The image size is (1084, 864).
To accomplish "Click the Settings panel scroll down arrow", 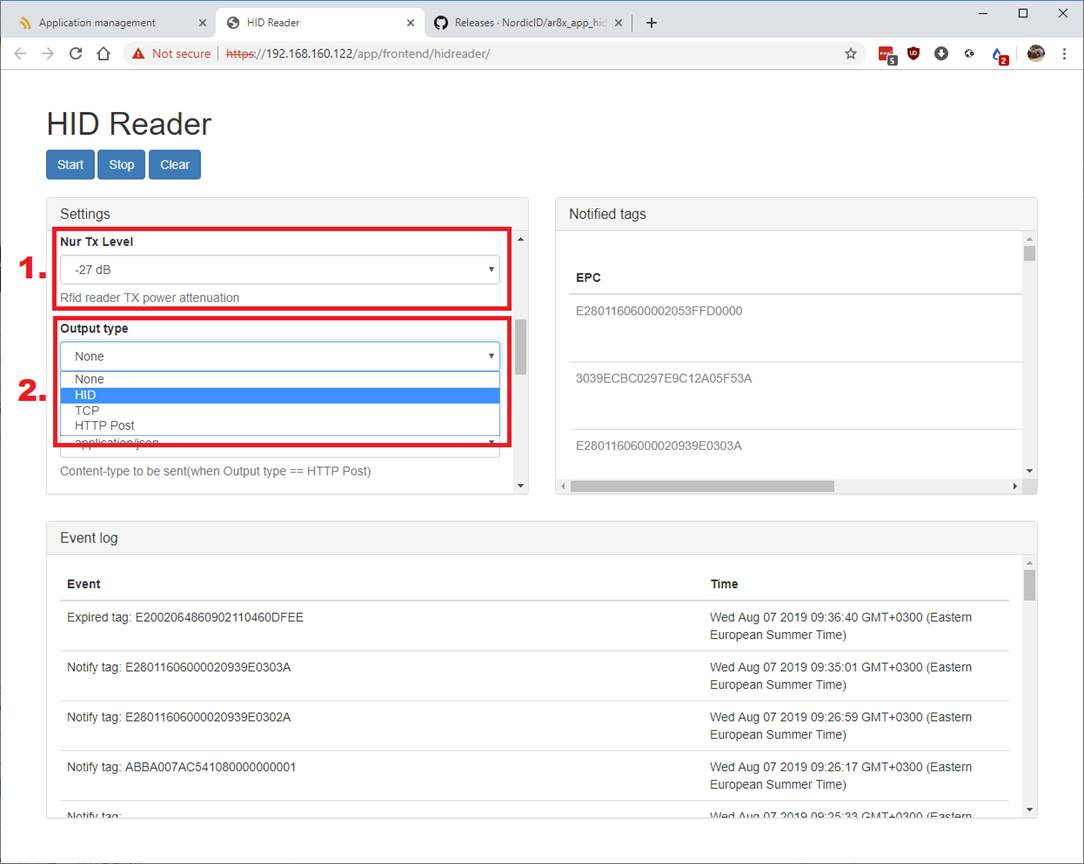I will [521, 486].
